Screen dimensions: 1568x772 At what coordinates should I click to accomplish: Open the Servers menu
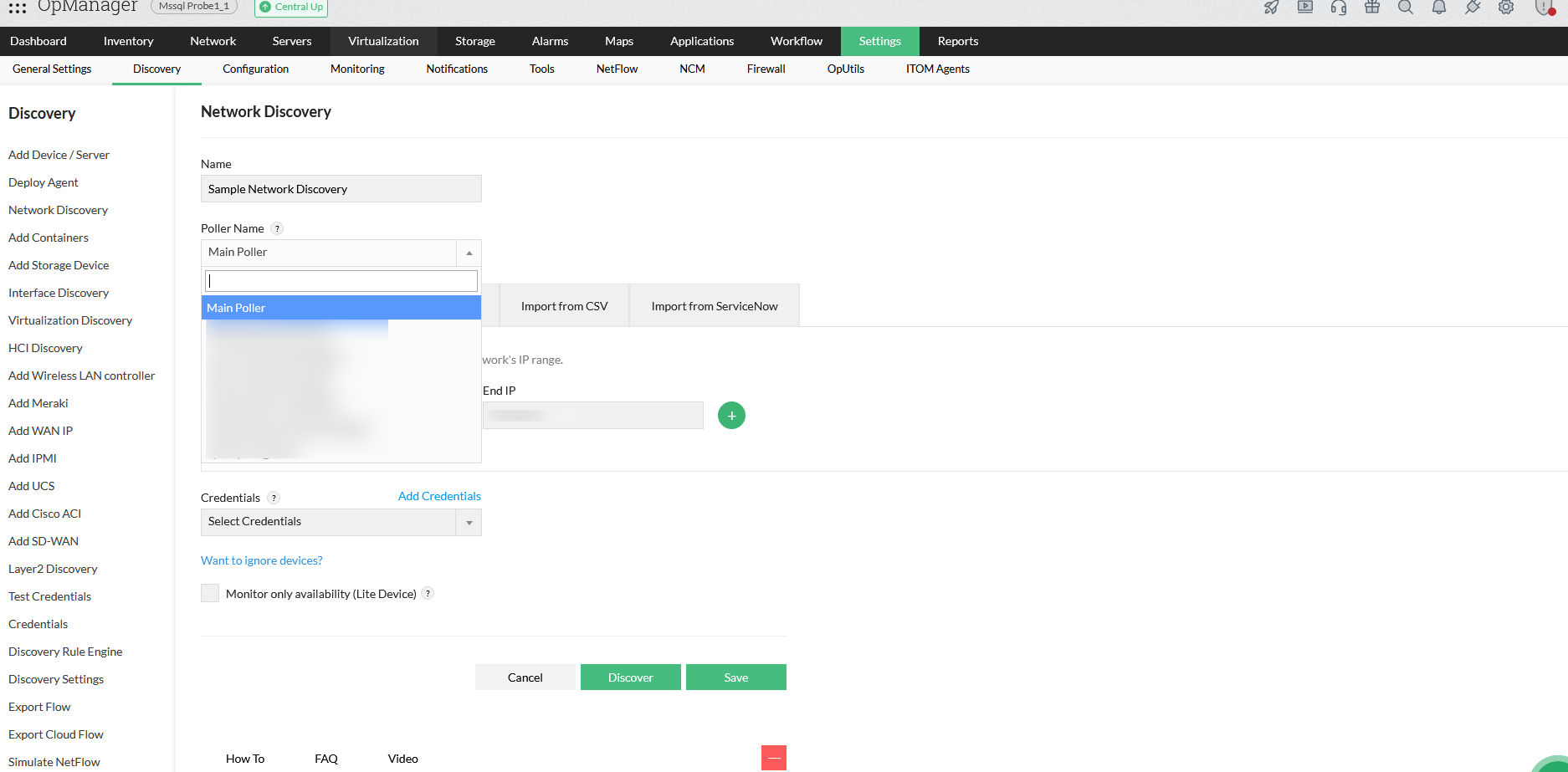pos(292,41)
